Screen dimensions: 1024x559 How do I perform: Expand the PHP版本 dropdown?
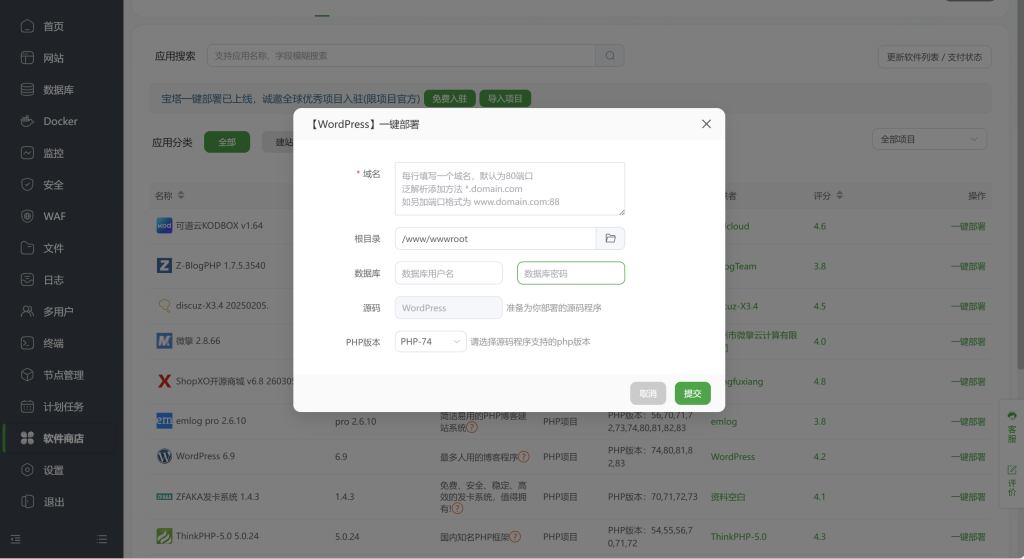click(430, 342)
